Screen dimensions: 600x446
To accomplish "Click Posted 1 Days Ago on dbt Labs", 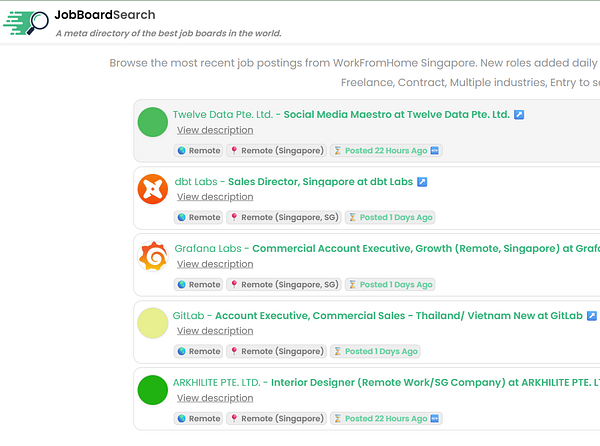I will tap(390, 217).
